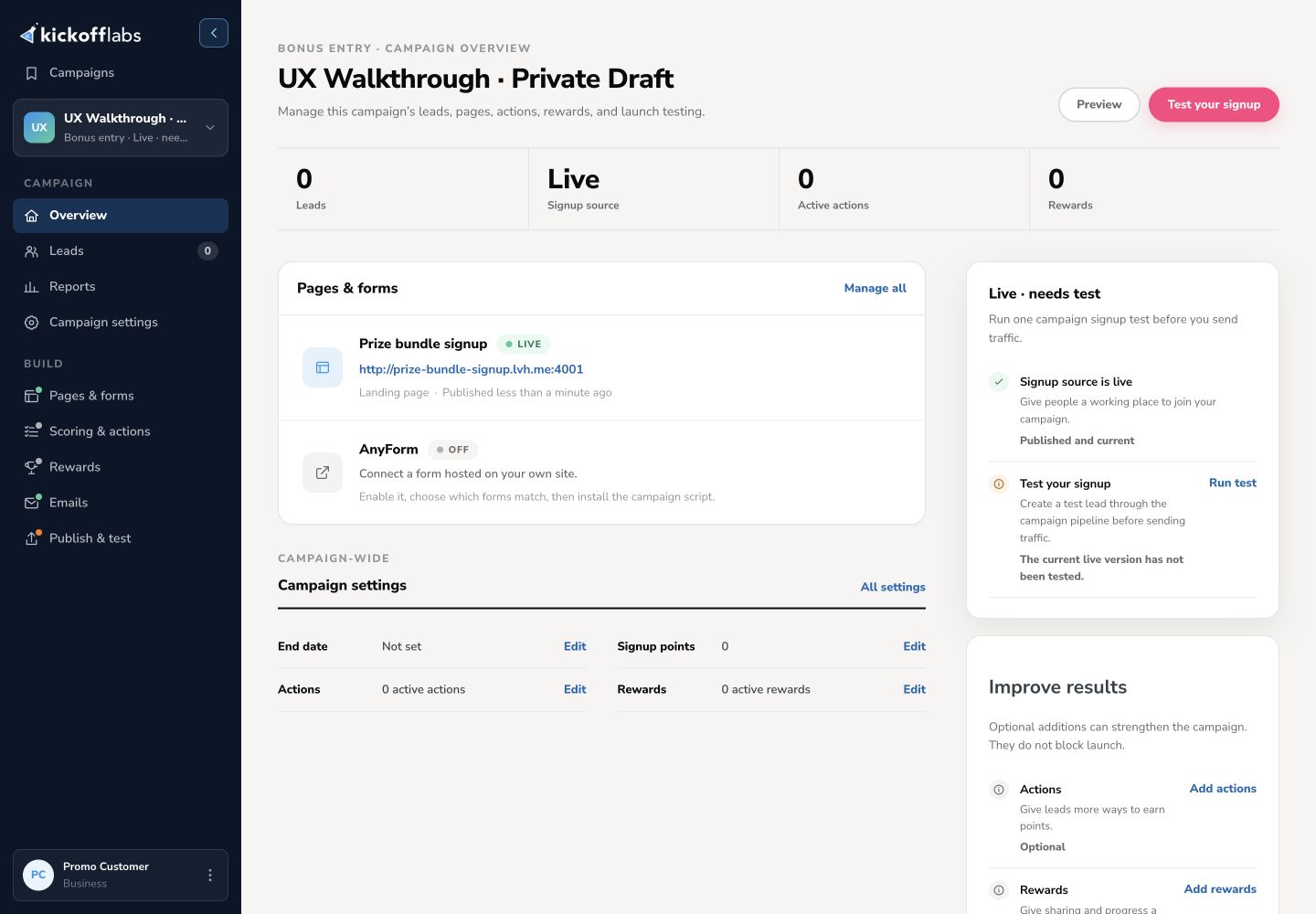Click the Publish & test upload icon
This screenshot has height=914, width=1316.
32,538
